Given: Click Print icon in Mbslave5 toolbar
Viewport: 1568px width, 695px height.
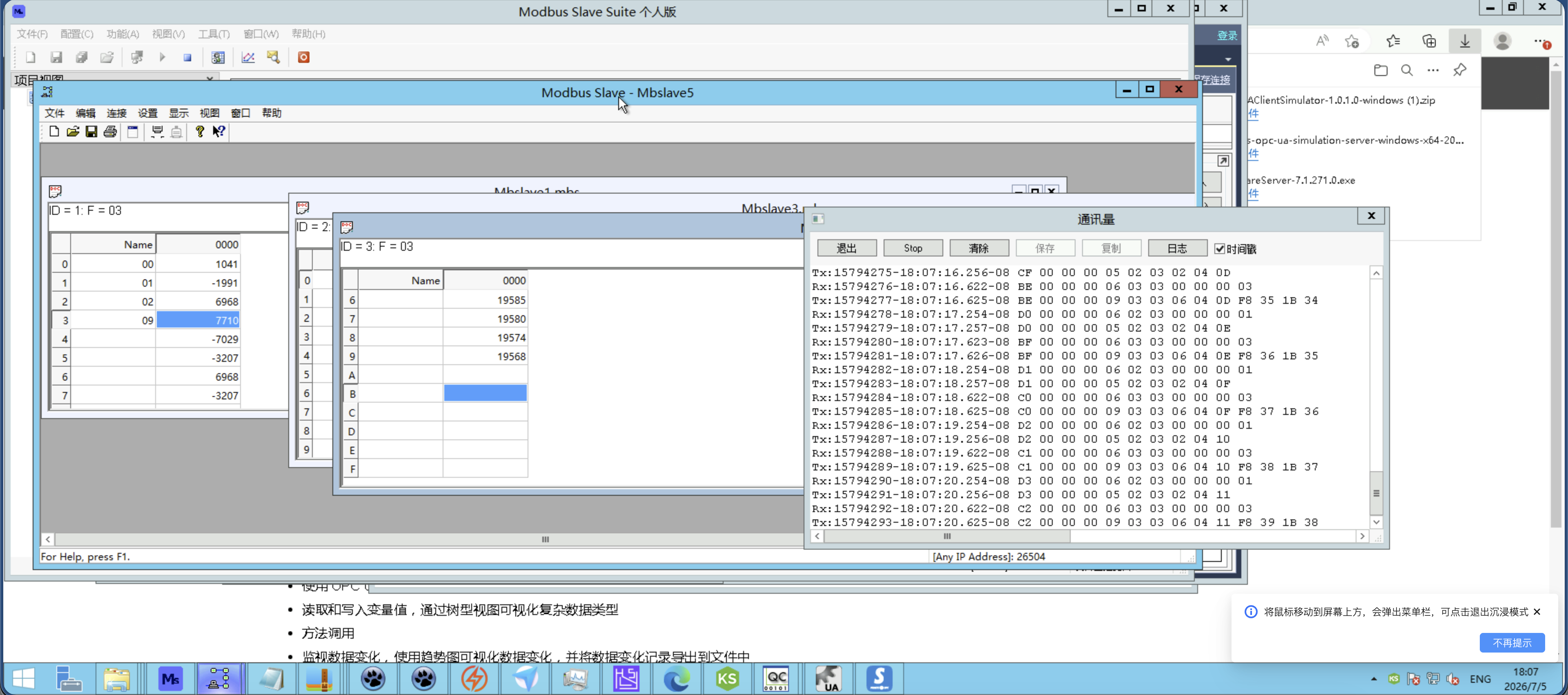Looking at the screenshot, I should tap(110, 131).
